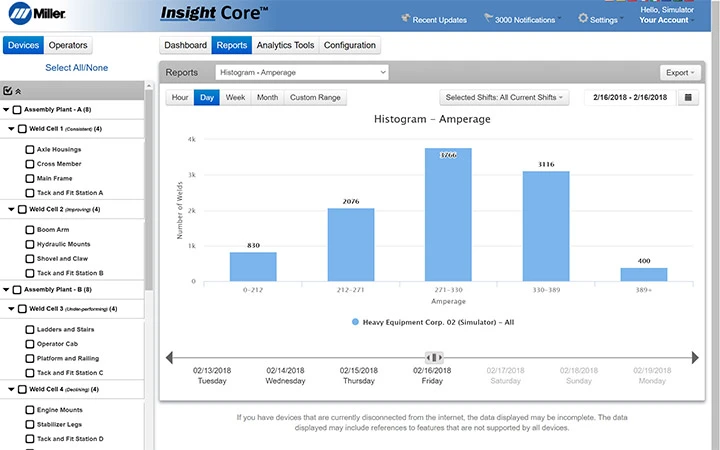The width and height of the screenshot is (720, 450).
Task: Click the left timeline arrow
Action: [x=169, y=357]
